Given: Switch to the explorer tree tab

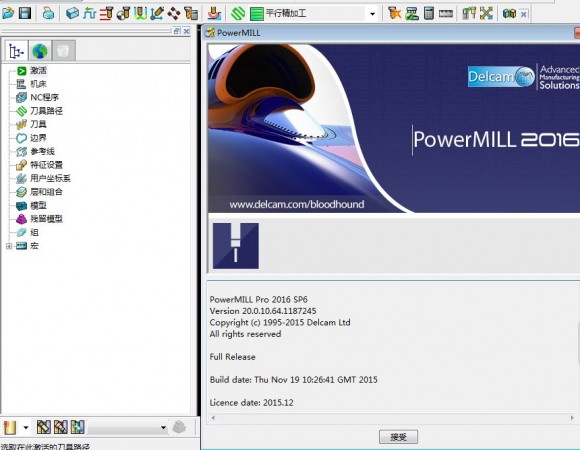Looking at the screenshot, I should [x=16, y=51].
